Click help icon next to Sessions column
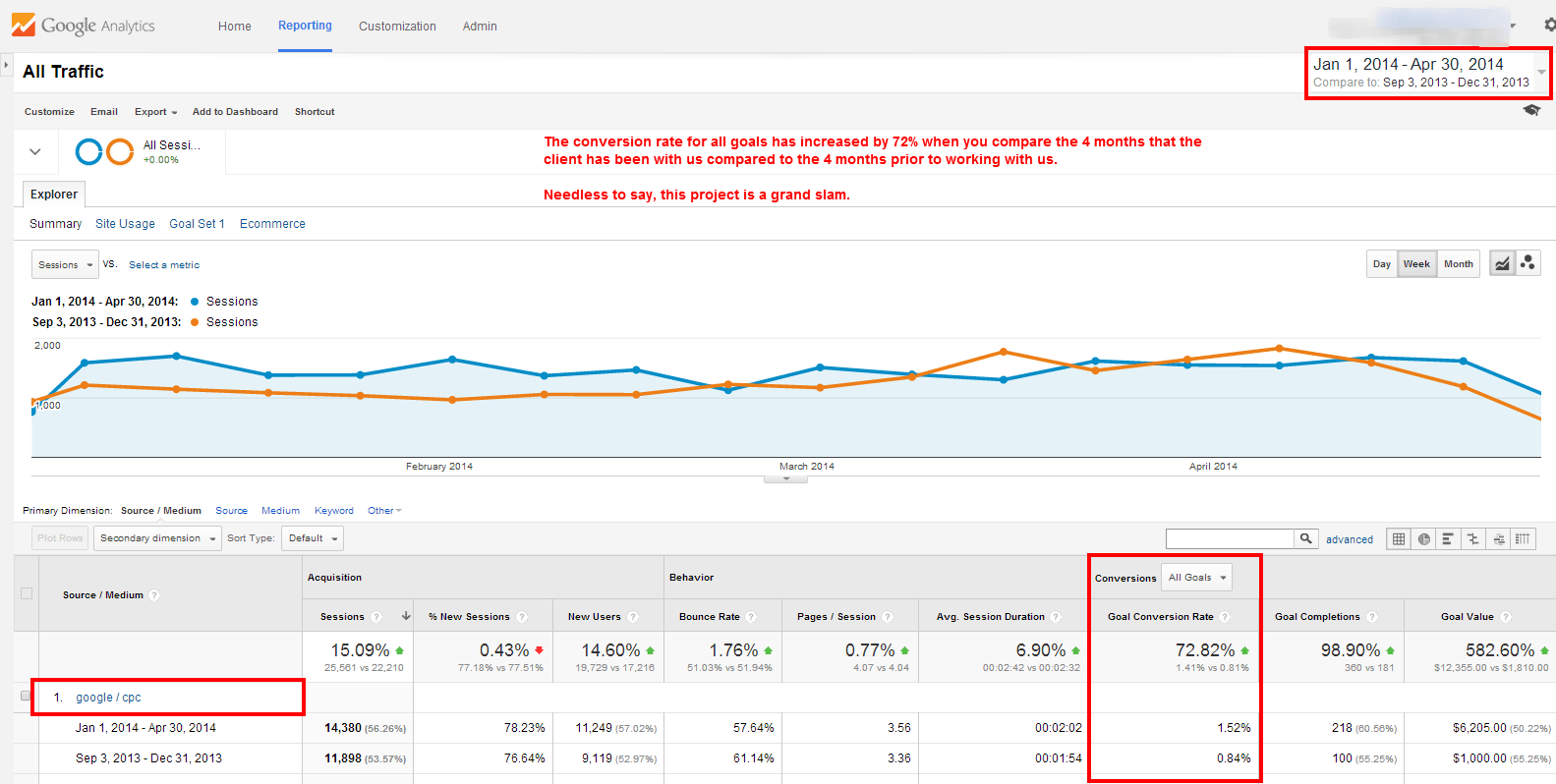Viewport: 1556px width, 784px height. point(375,617)
